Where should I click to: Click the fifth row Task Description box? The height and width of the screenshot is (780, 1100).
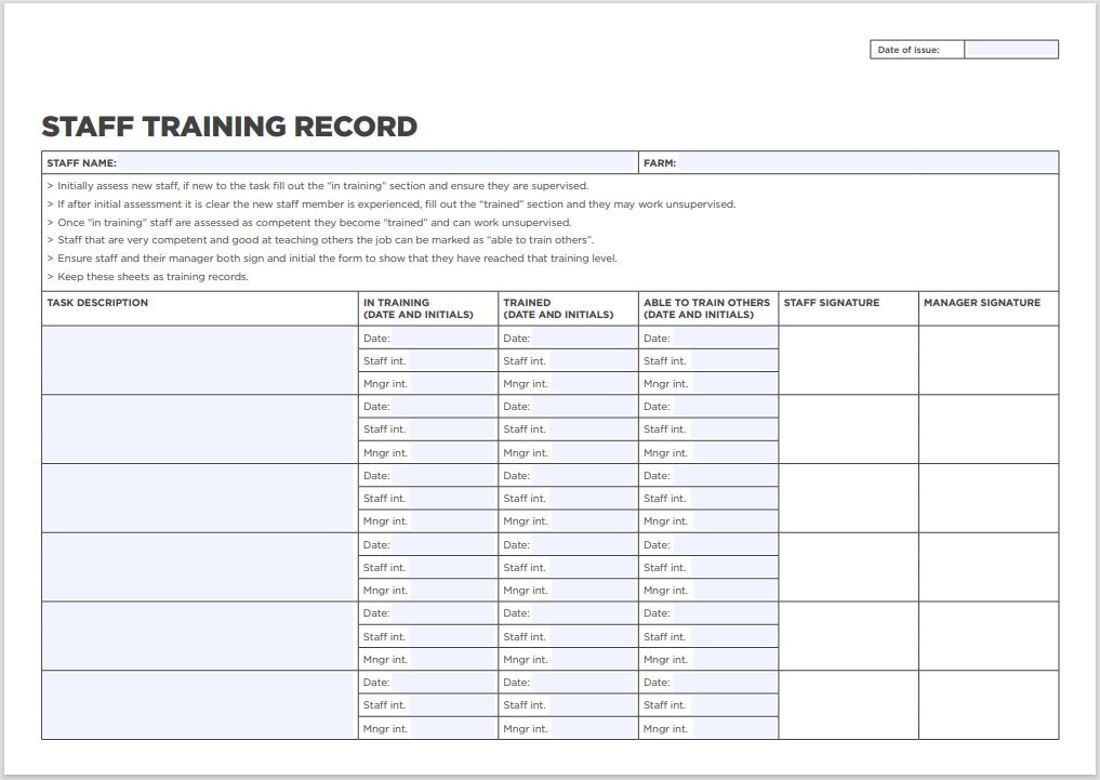200,636
